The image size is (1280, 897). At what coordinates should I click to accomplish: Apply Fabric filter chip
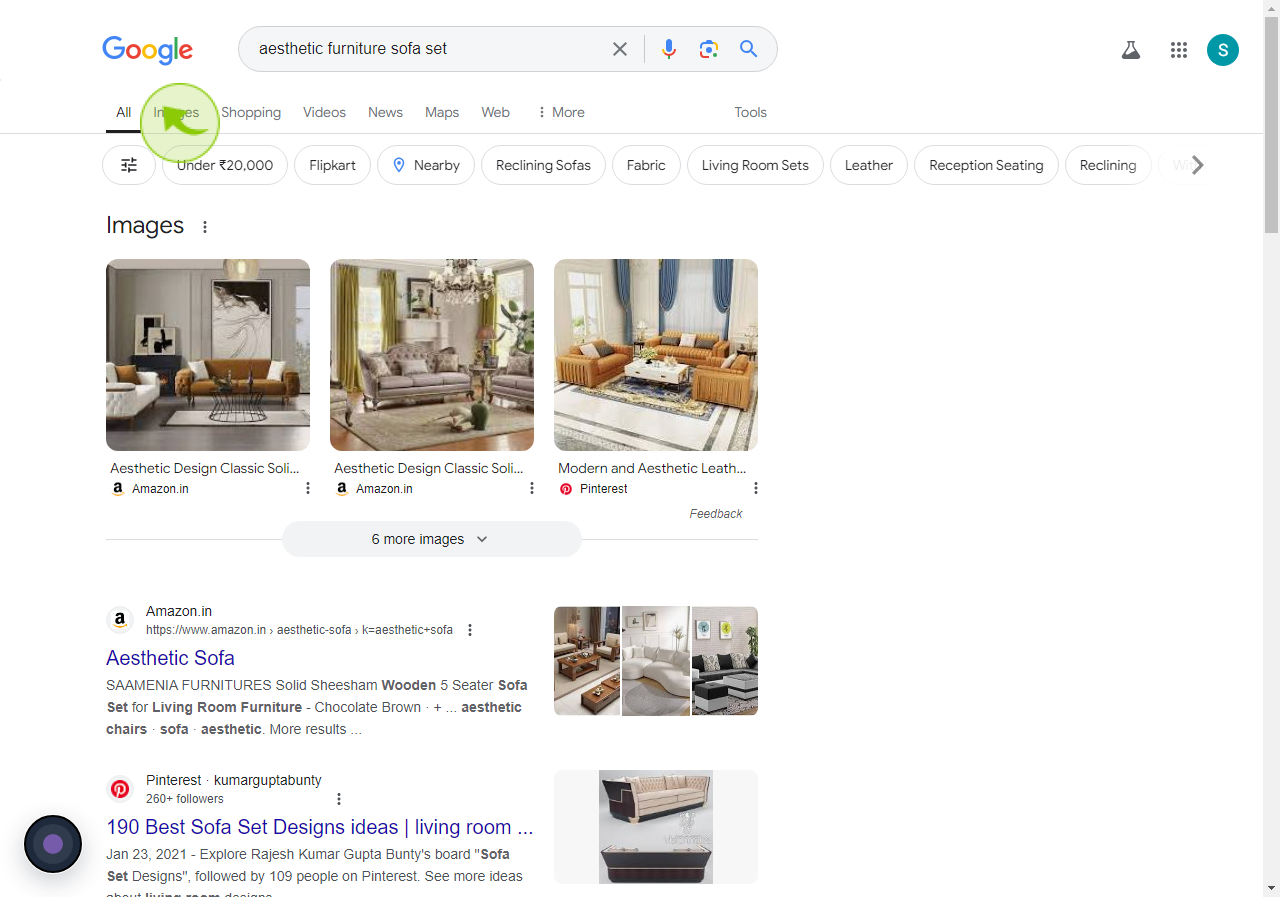click(646, 165)
